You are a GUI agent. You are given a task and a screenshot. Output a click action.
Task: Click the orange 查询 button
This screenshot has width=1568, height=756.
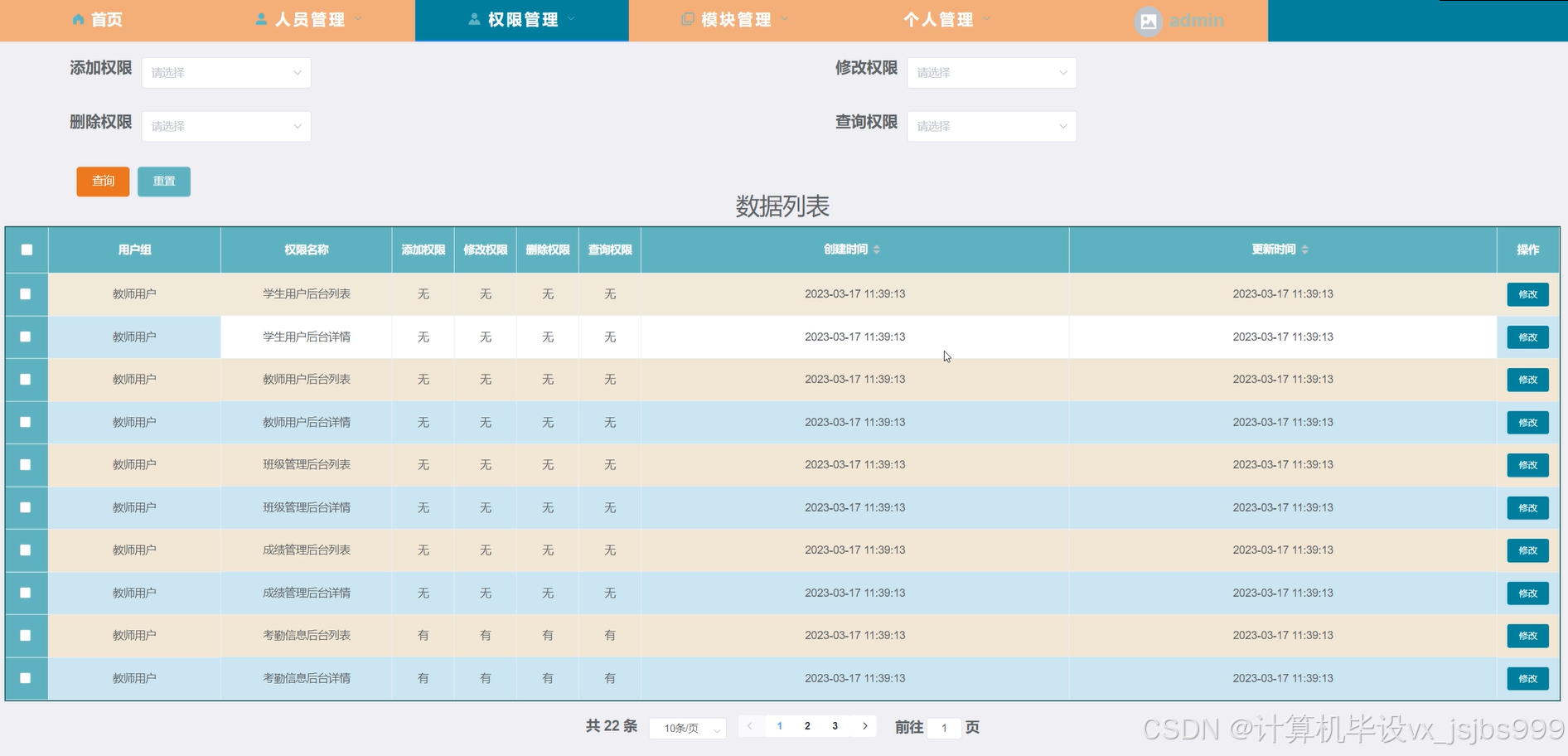point(103,182)
